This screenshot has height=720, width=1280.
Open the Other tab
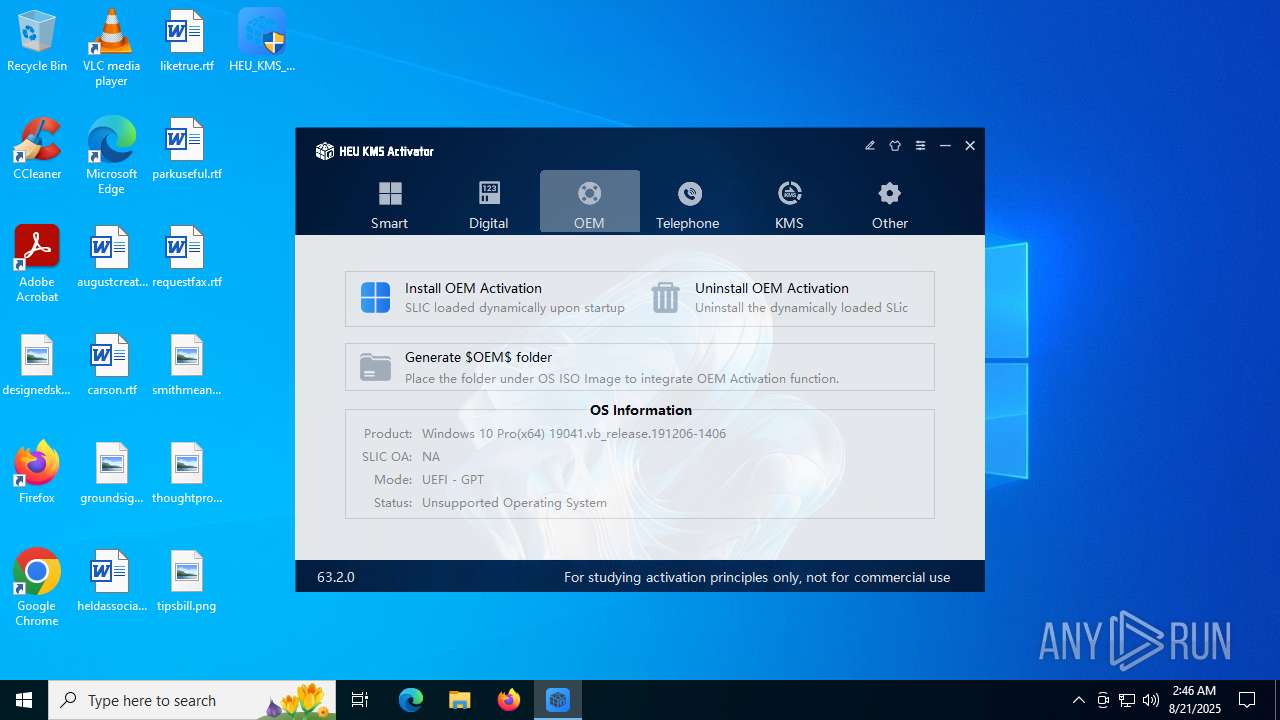pyautogui.click(x=889, y=203)
